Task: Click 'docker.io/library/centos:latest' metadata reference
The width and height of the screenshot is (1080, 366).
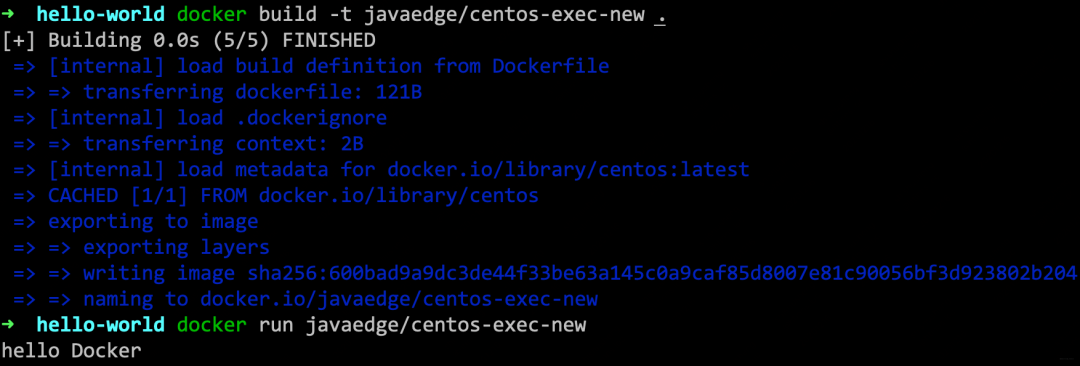Action: coord(568,170)
